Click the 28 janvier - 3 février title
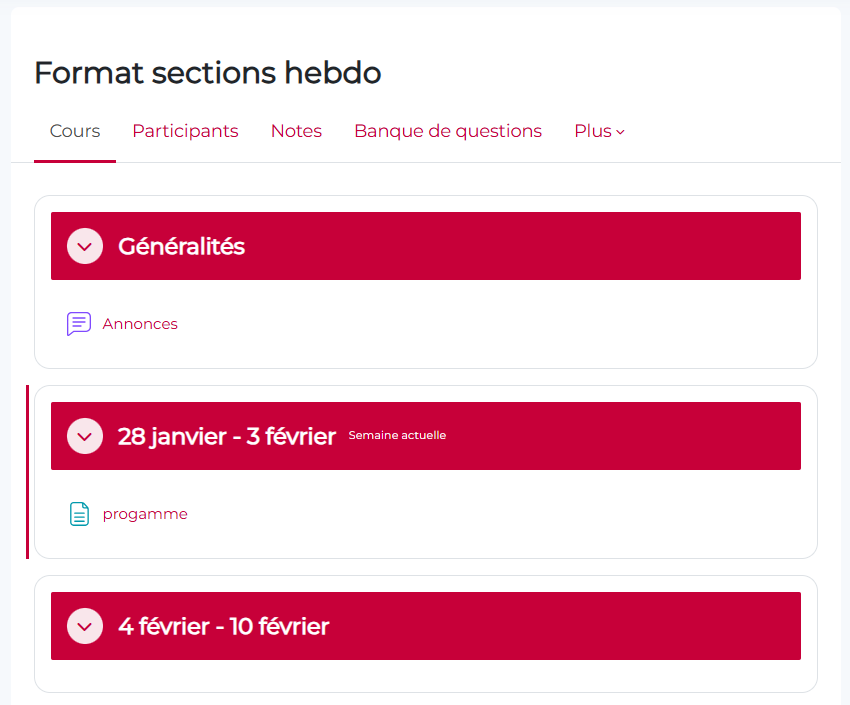 pos(226,436)
